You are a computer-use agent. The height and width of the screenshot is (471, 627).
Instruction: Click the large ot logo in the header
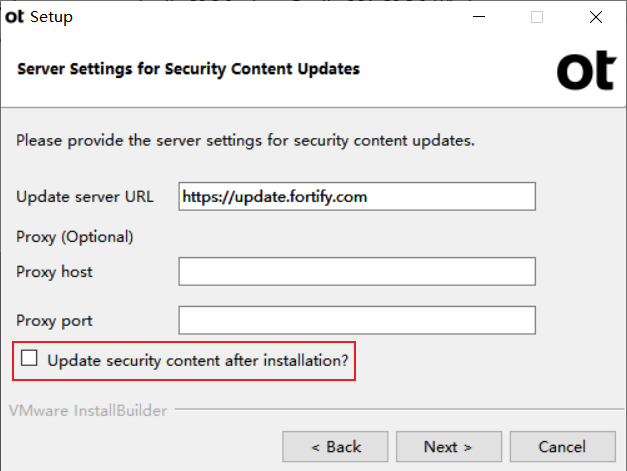(586, 70)
